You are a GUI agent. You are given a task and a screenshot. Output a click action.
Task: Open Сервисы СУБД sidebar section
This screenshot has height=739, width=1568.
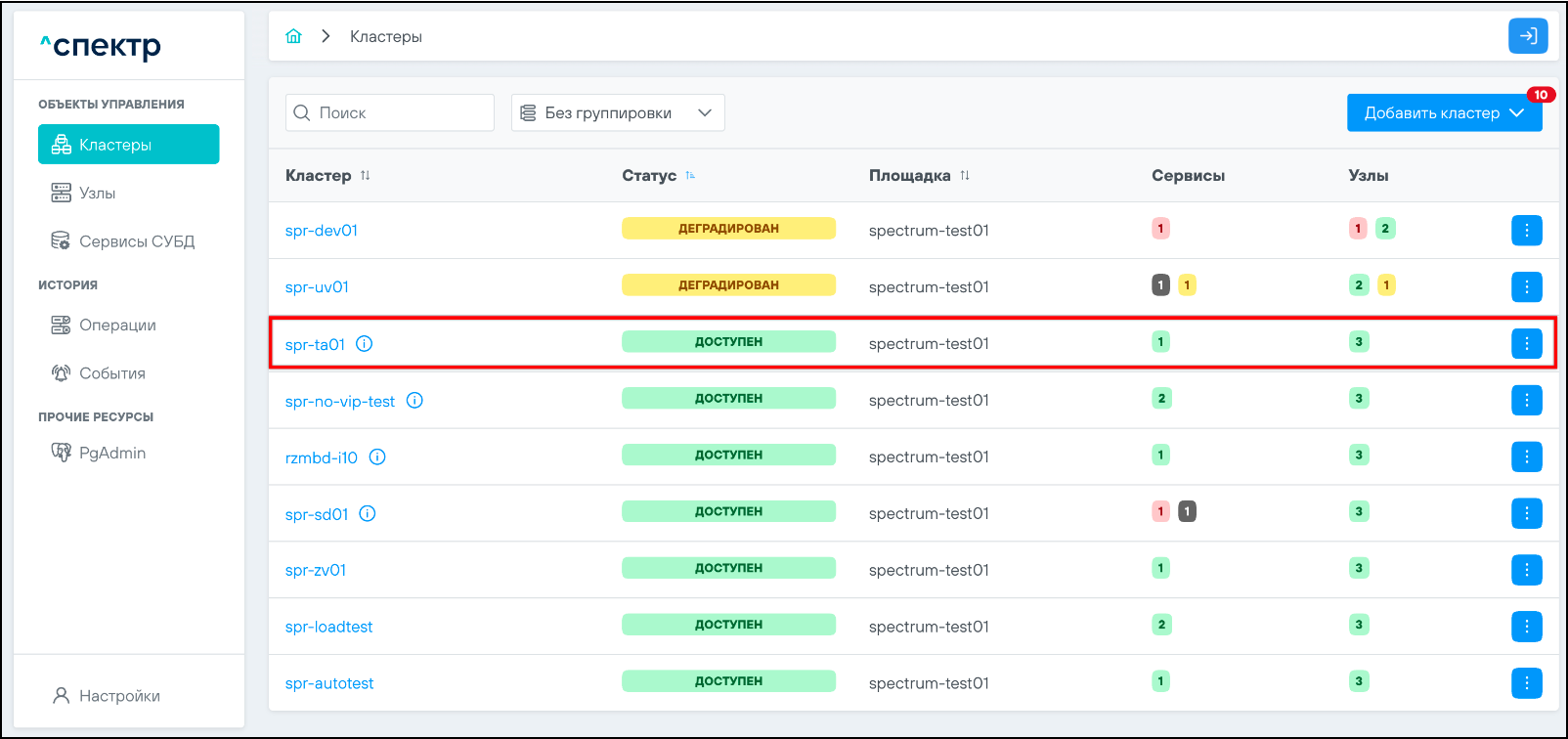(x=136, y=241)
